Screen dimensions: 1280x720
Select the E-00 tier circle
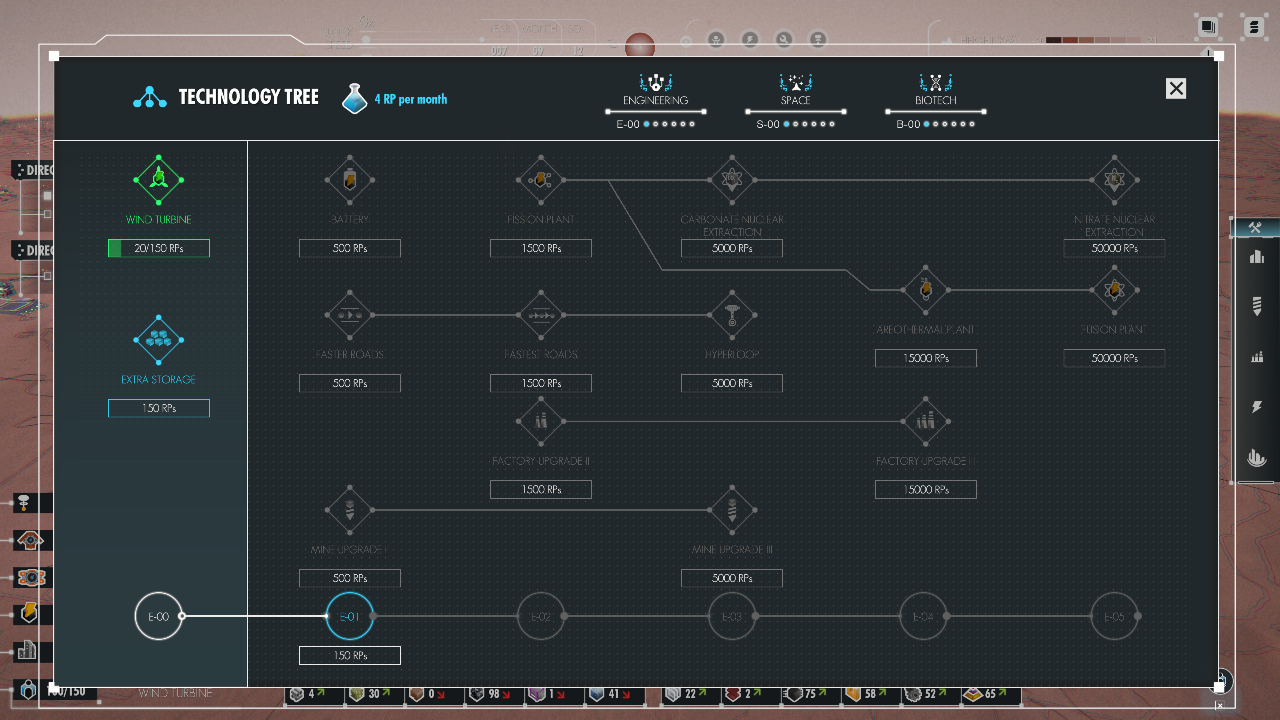(x=158, y=616)
